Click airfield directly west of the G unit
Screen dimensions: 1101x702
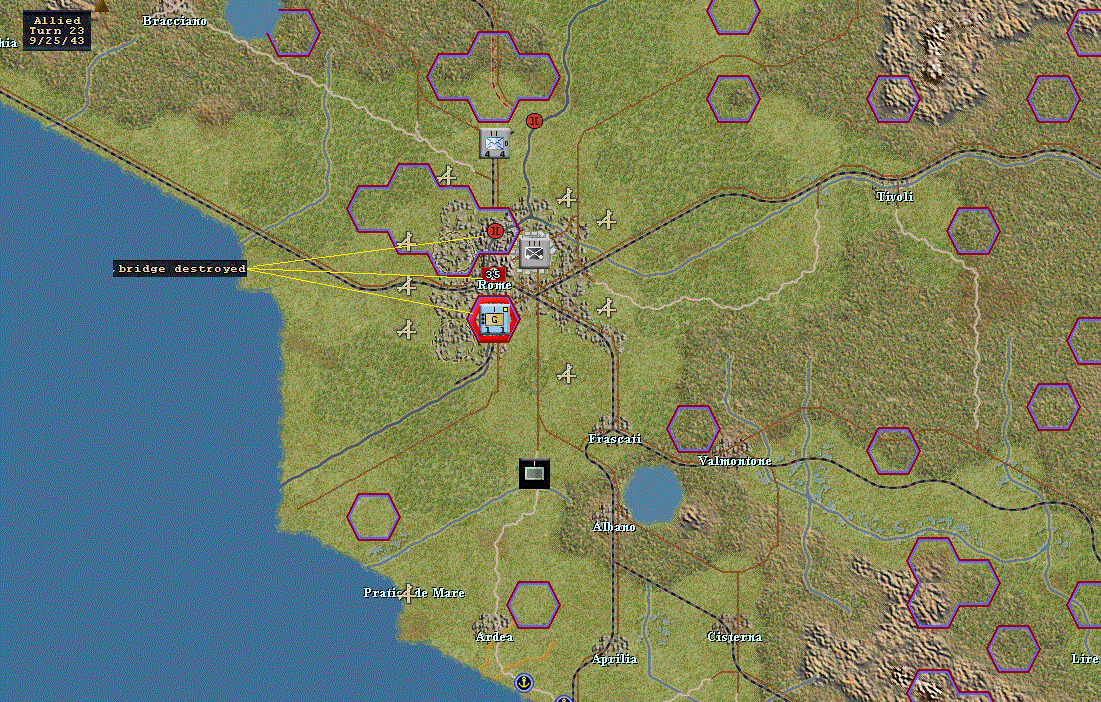(406, 329)
